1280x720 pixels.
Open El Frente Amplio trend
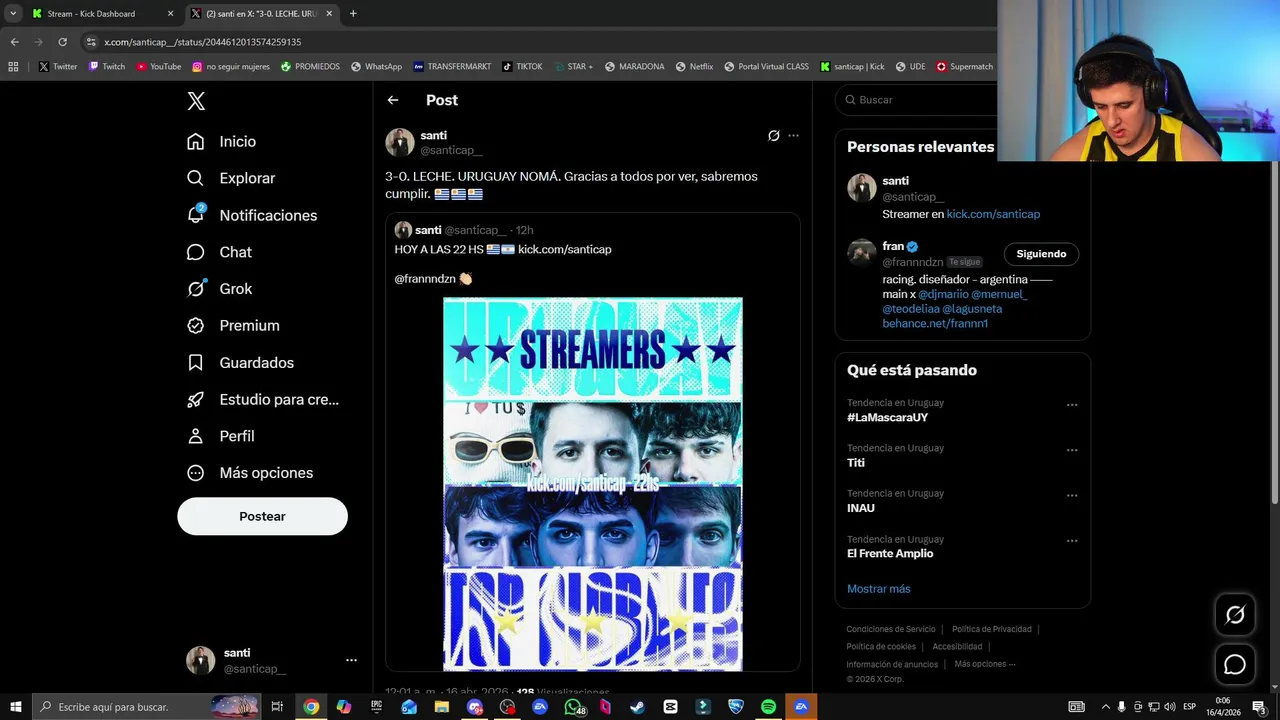890,553
